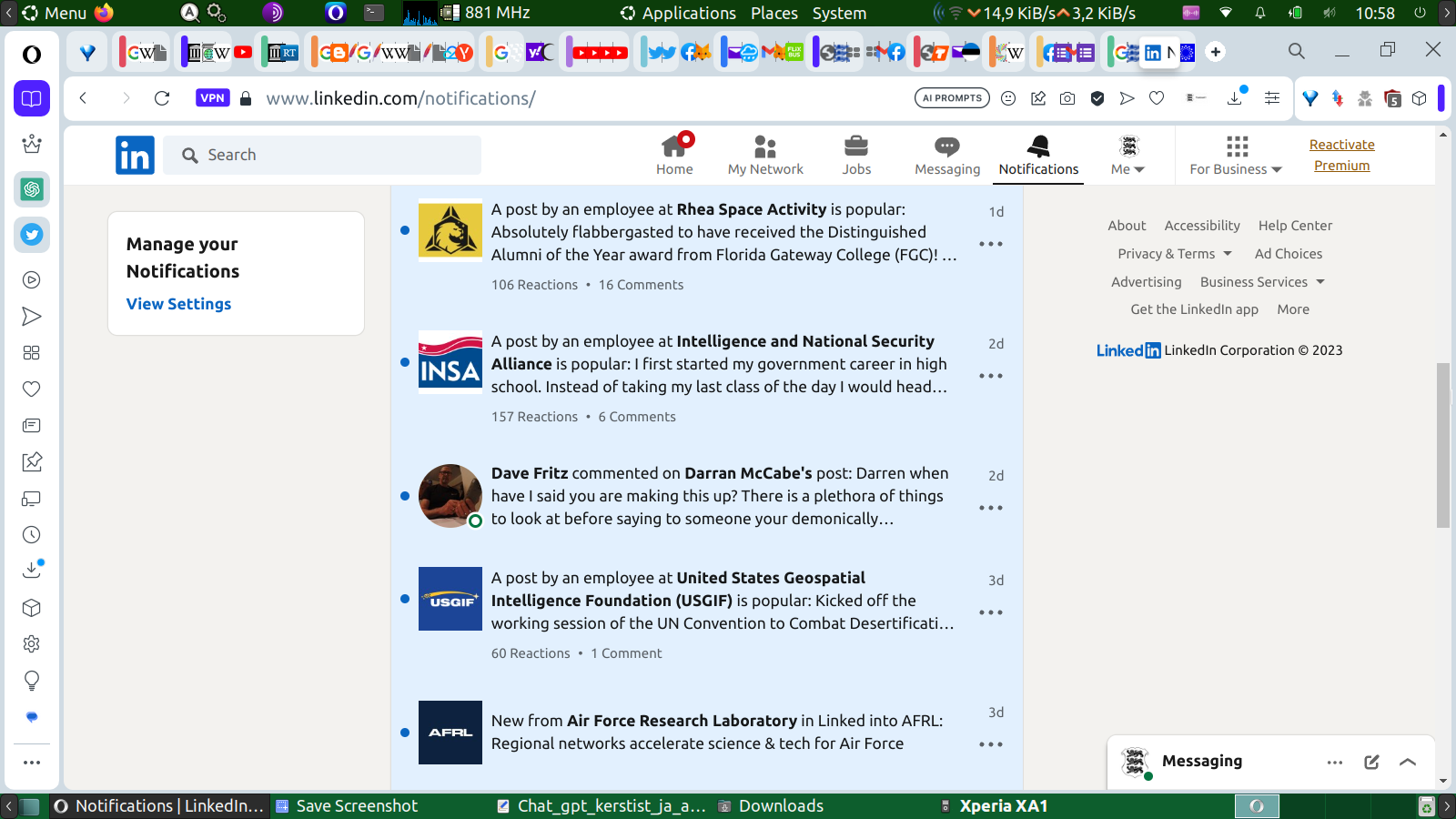The height and width of the screenshot is (819, 1456).
Task: Reload the LinkedIn notifications page
Action: (162, 98)
